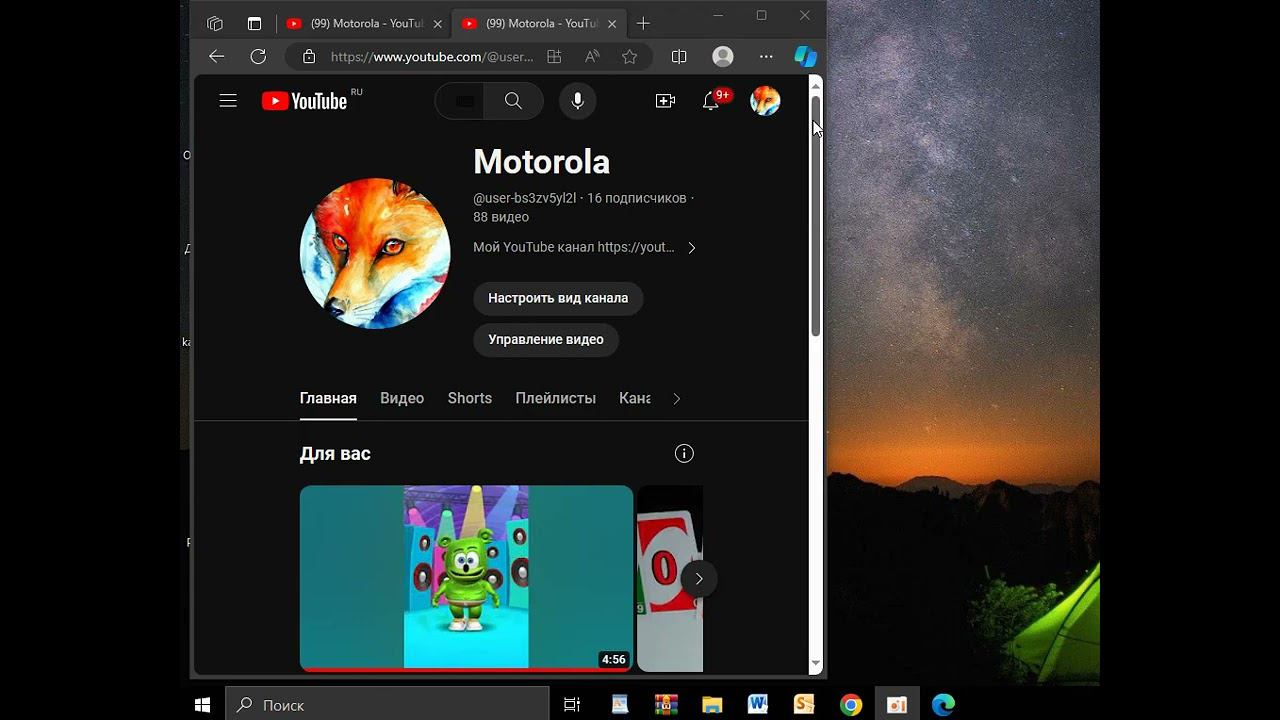
Task: Click the page vertical scrollbar thumb
Action: click(x=815, y=216)
